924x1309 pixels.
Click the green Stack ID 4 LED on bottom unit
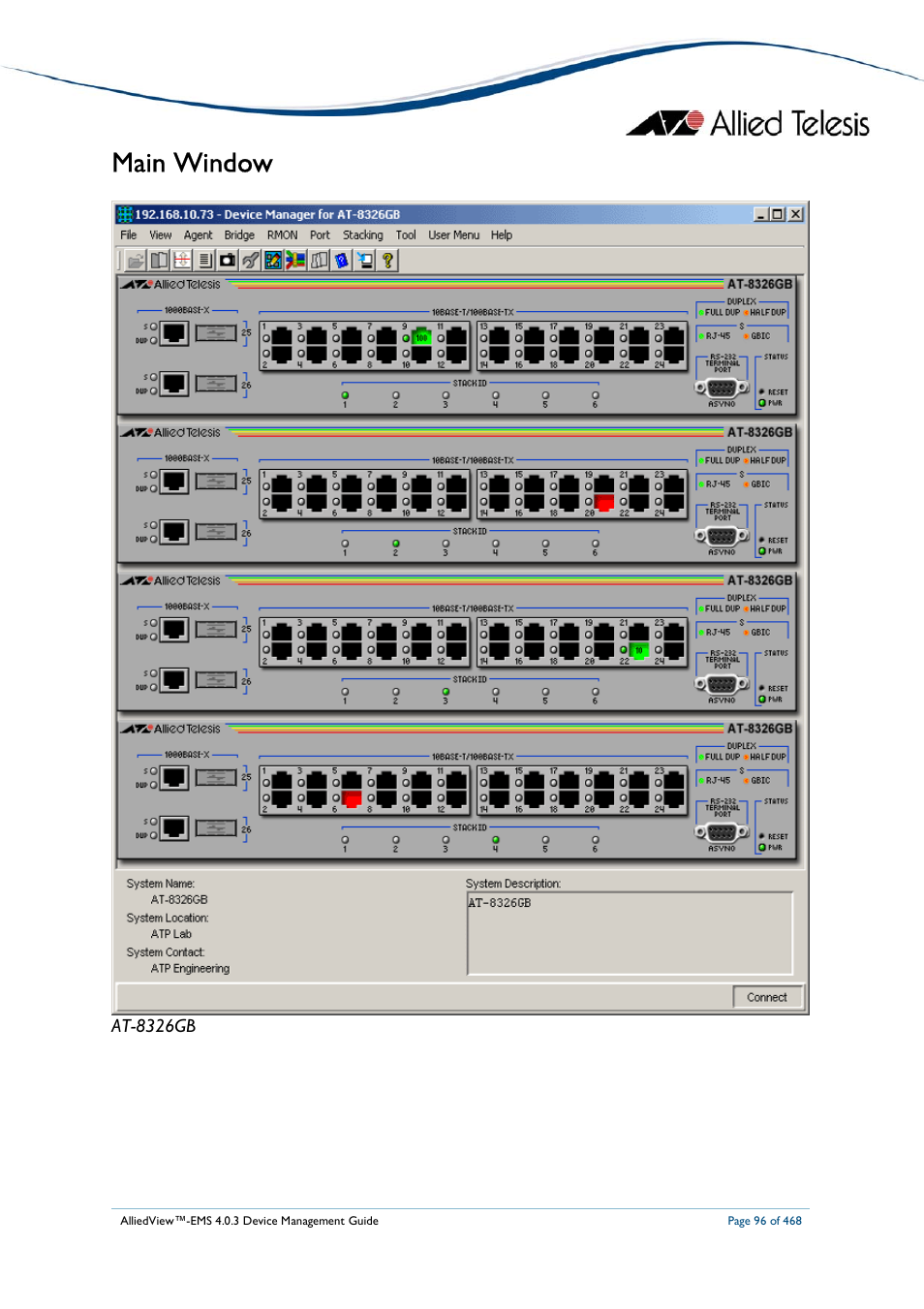pyautogui.click(x=496, y=840)
